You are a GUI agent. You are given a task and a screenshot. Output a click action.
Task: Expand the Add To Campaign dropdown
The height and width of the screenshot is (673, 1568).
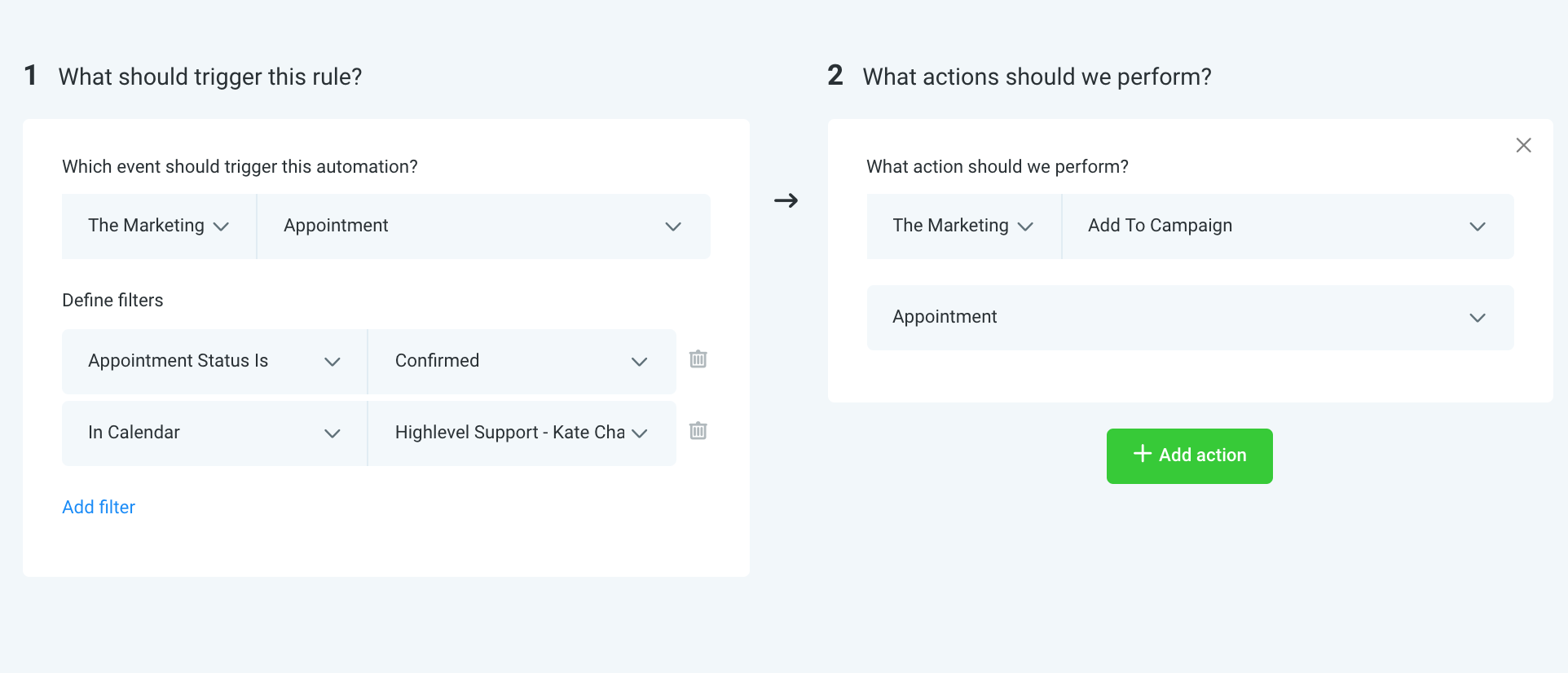click(x=1287, y=227)
